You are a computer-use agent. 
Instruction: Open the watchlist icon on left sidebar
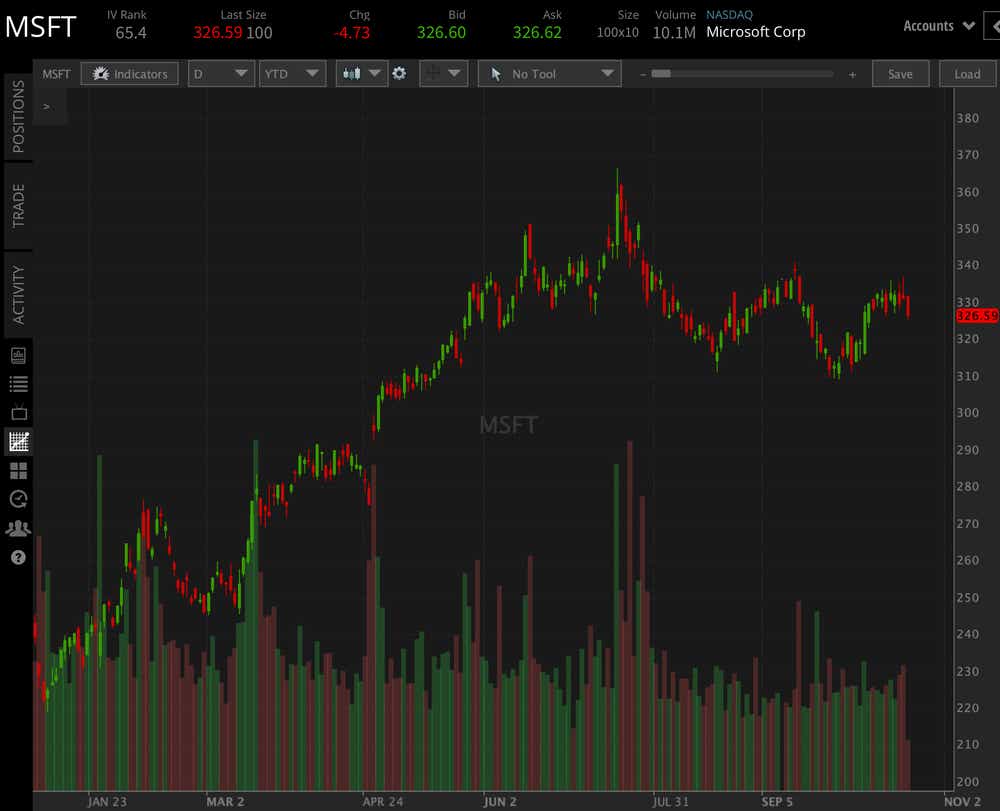pyautogui.click(x=16, y=382)
